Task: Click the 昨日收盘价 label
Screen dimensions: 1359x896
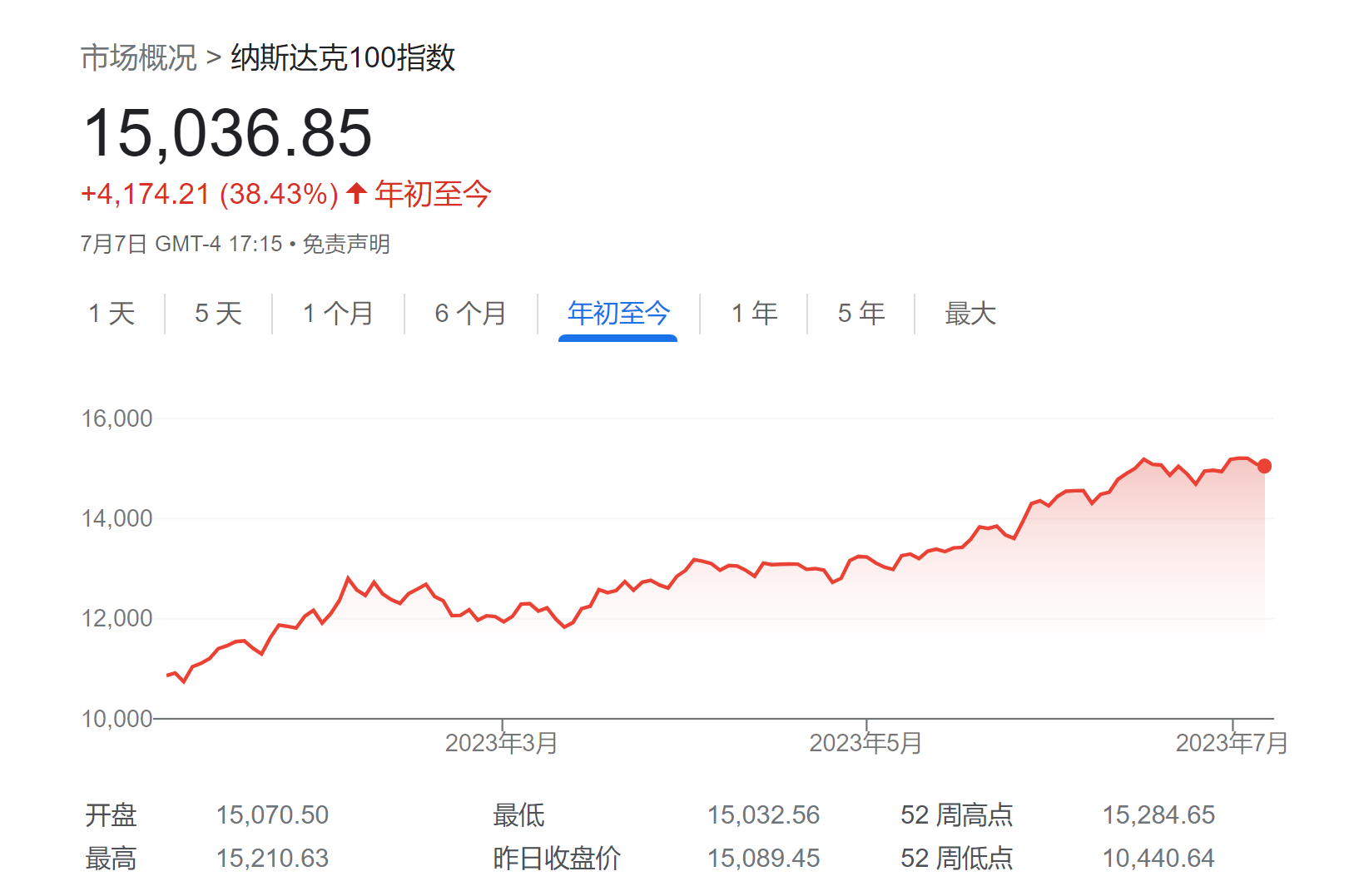Action: (x=557, y=858)
